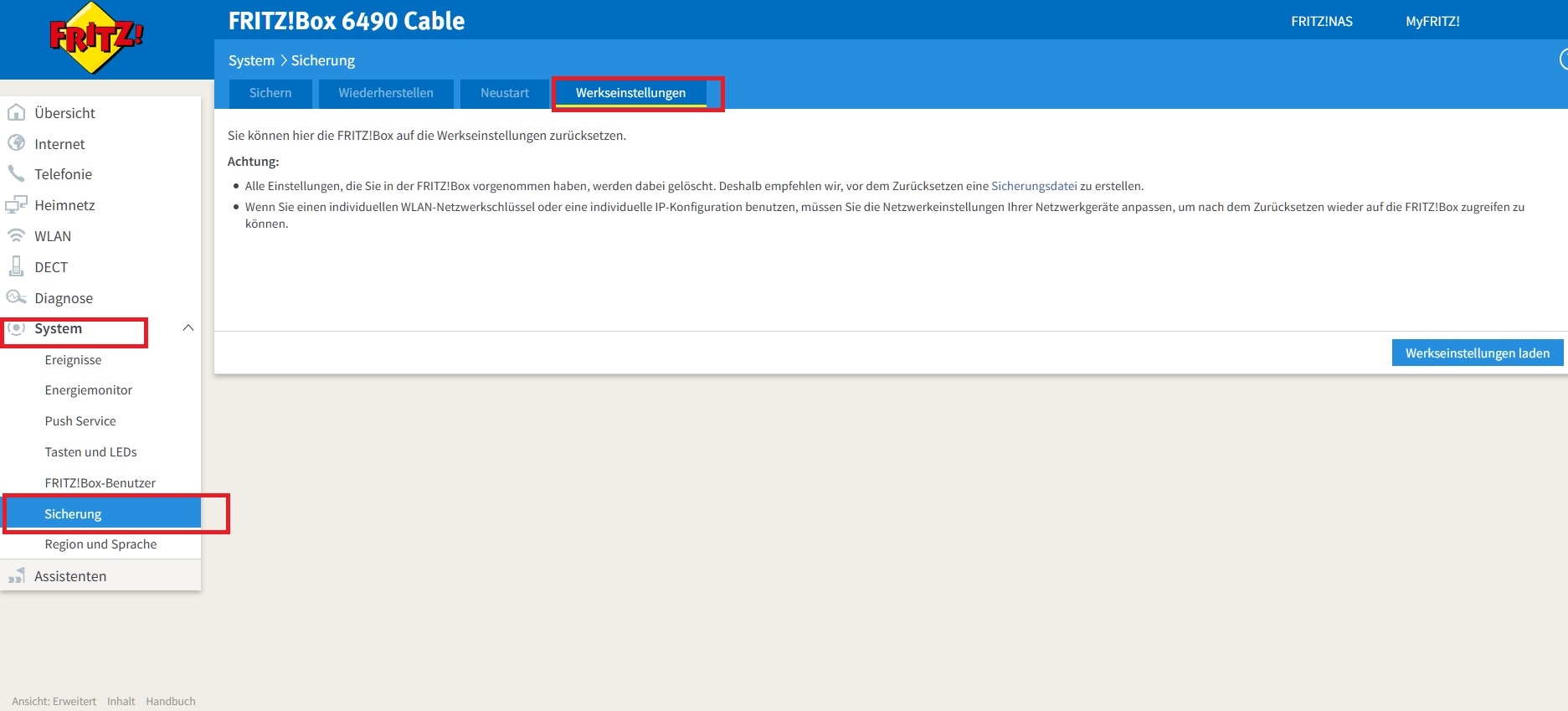Follow the Sicherungsdatei link

click(x=1034, y=186)
